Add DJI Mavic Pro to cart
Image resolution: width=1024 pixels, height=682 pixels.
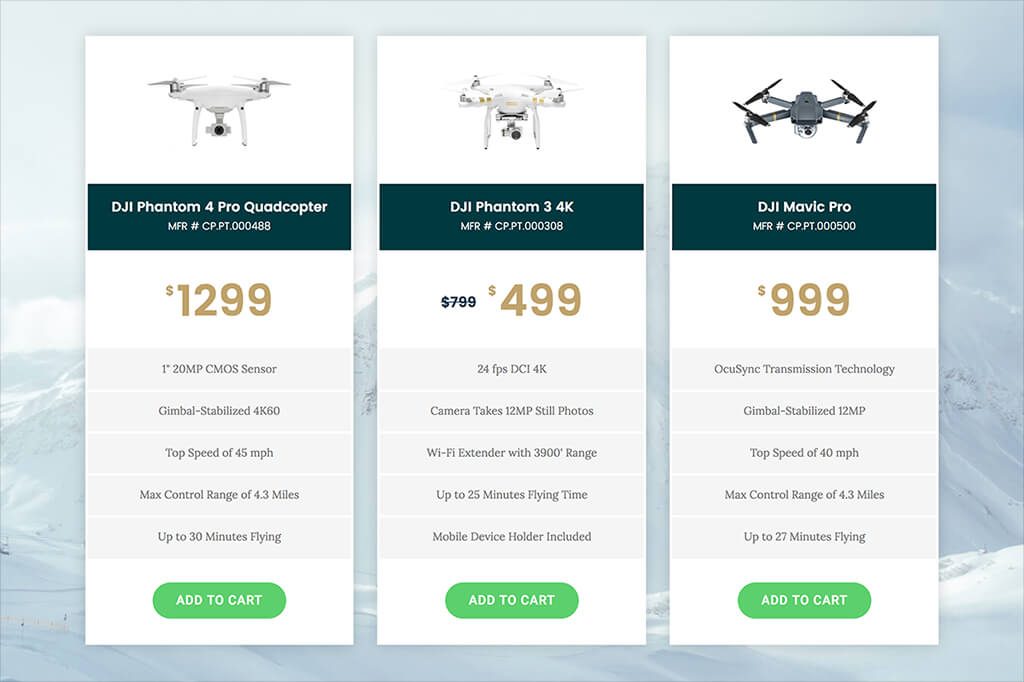click(804, 600)
